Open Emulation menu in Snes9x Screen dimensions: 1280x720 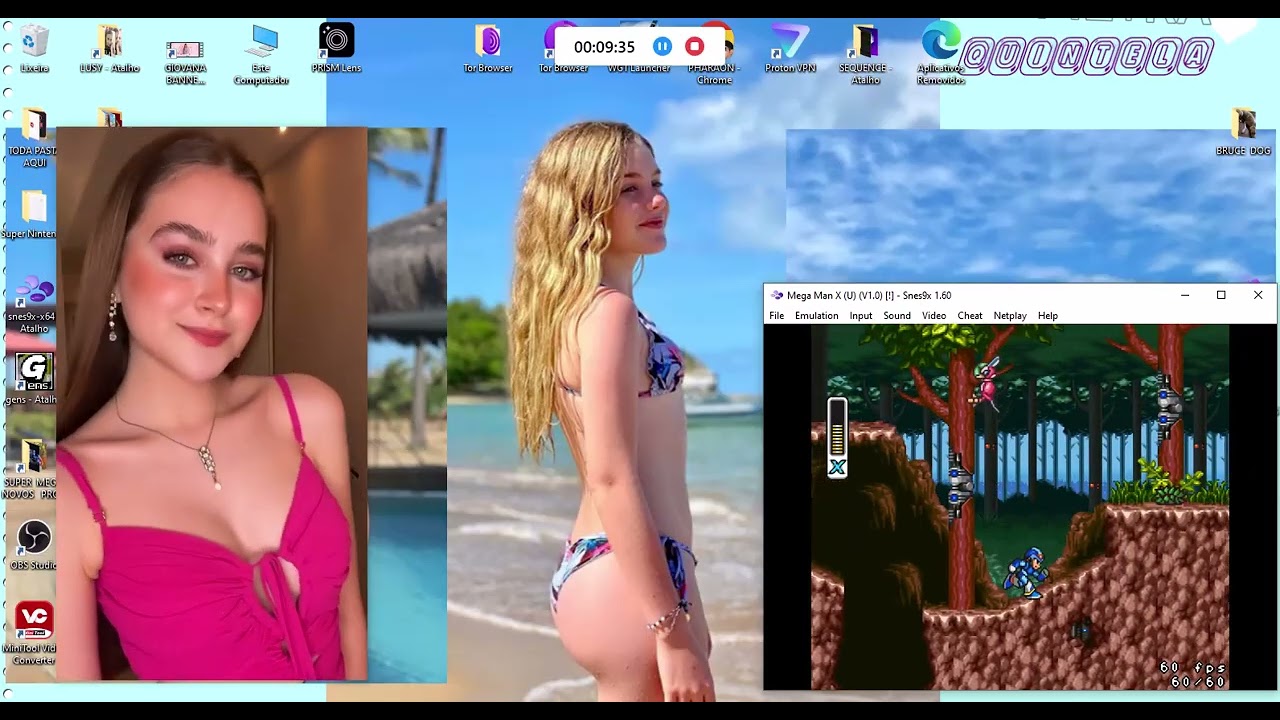(x=817, y=316)
